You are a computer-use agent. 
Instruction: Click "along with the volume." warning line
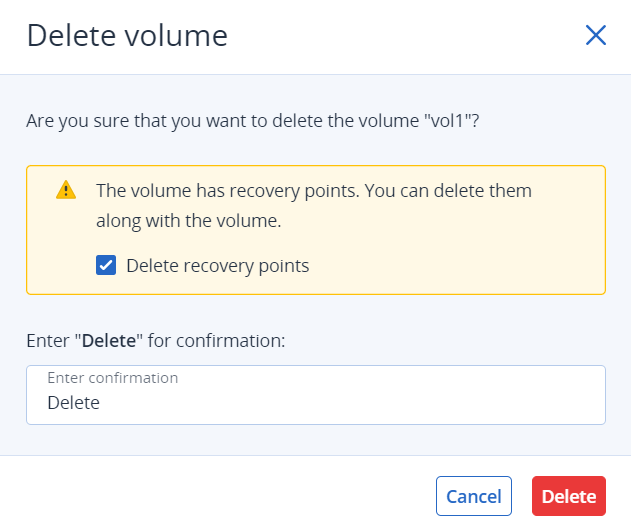188,221
